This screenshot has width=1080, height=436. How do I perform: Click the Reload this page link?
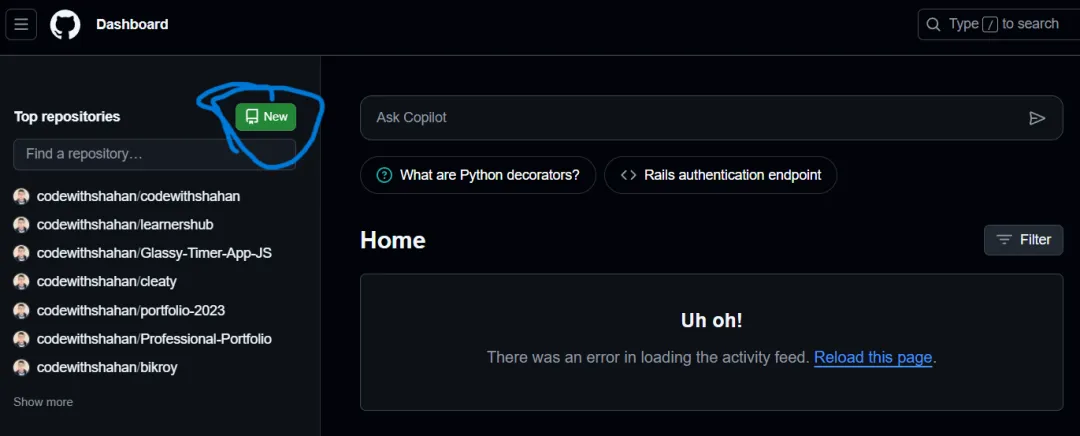click(x=873, y=357)
